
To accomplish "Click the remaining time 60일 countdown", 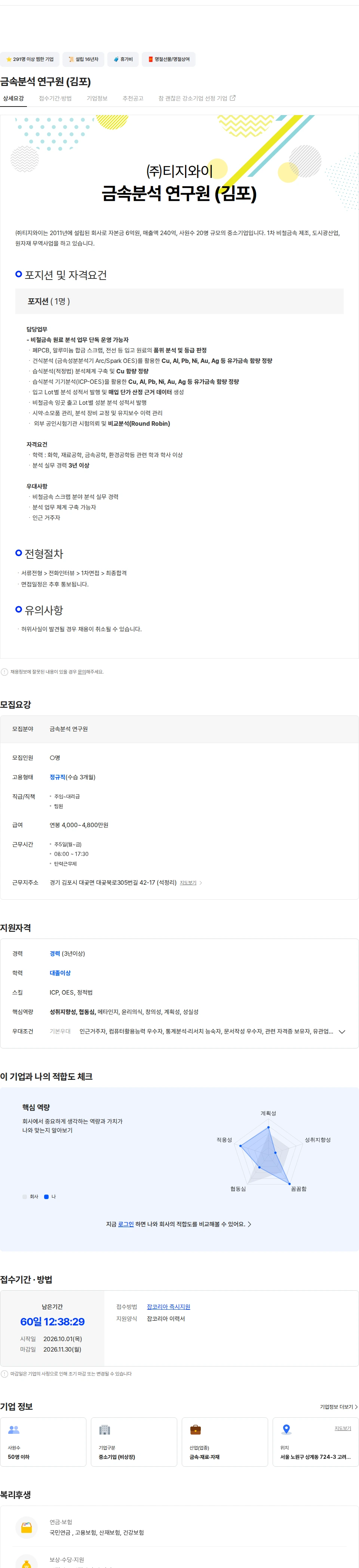I will pos(52,1321).
